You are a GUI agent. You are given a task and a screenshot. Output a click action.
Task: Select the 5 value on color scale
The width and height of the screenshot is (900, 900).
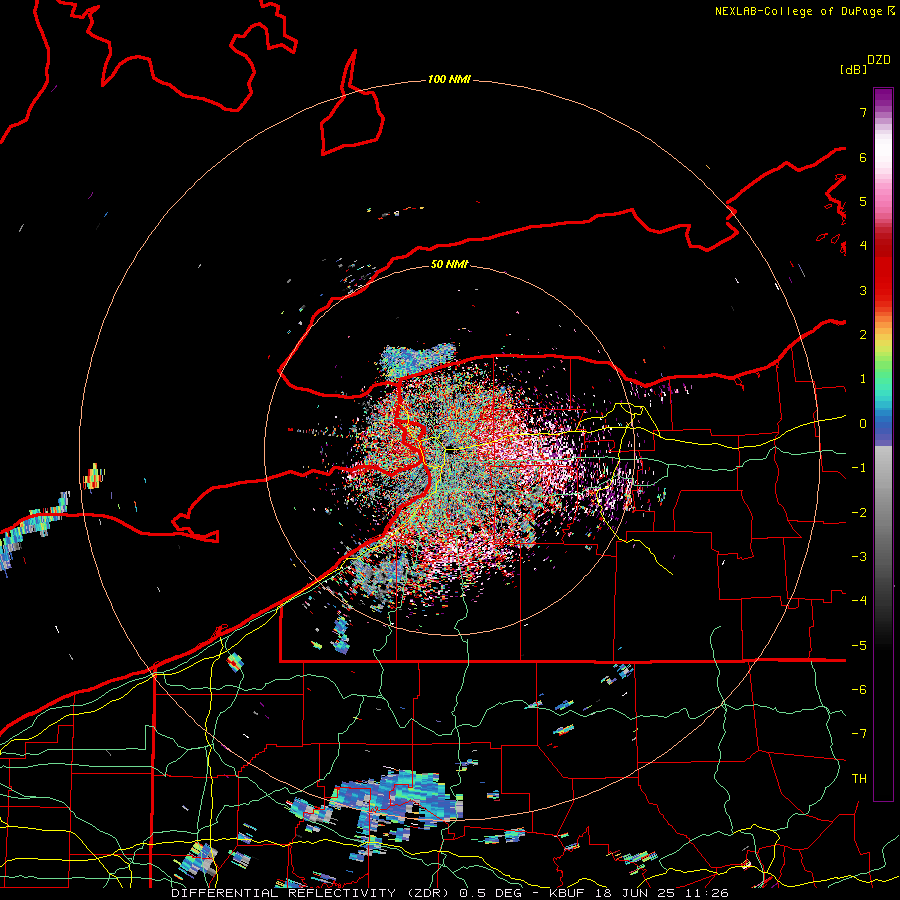(x=863, y=201)
